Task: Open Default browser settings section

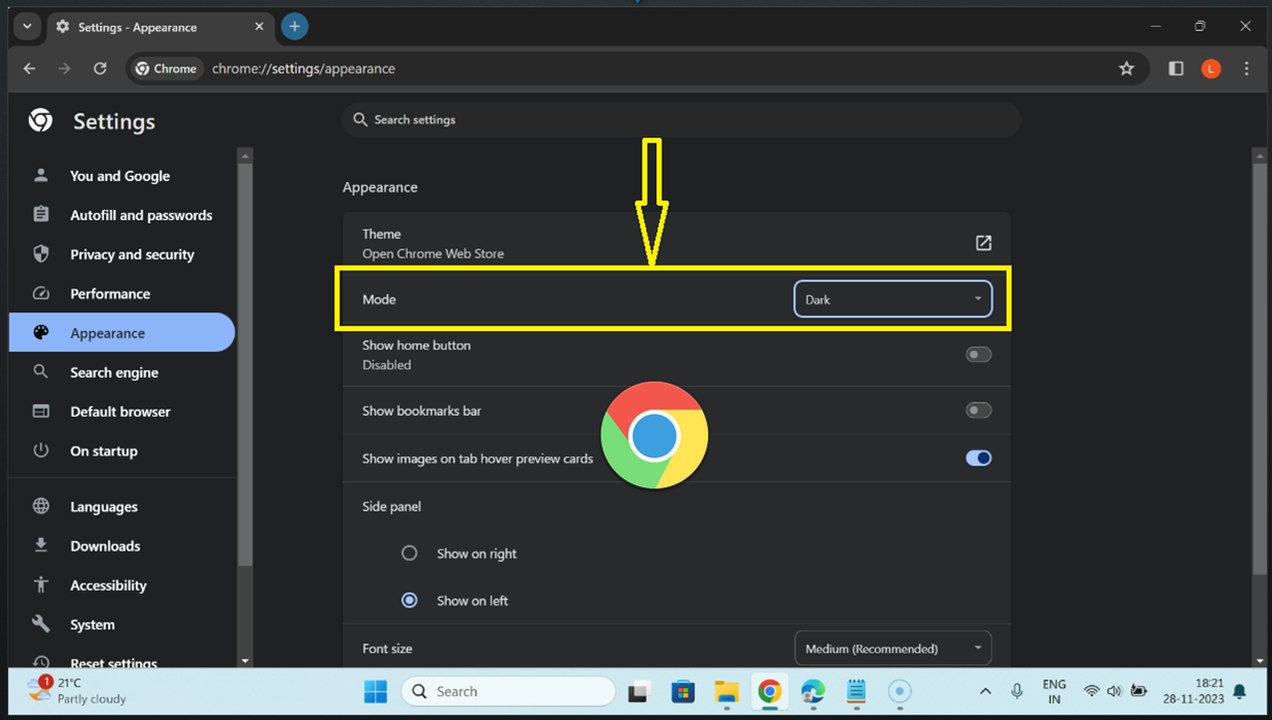Action: (120, 412)
